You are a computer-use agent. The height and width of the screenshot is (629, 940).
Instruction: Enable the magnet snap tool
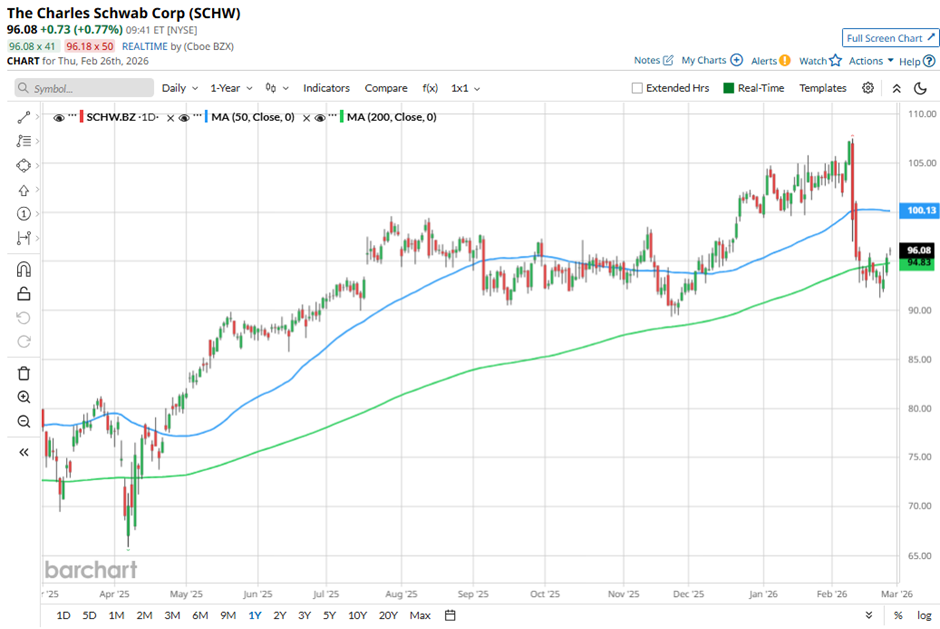(24, 269)
